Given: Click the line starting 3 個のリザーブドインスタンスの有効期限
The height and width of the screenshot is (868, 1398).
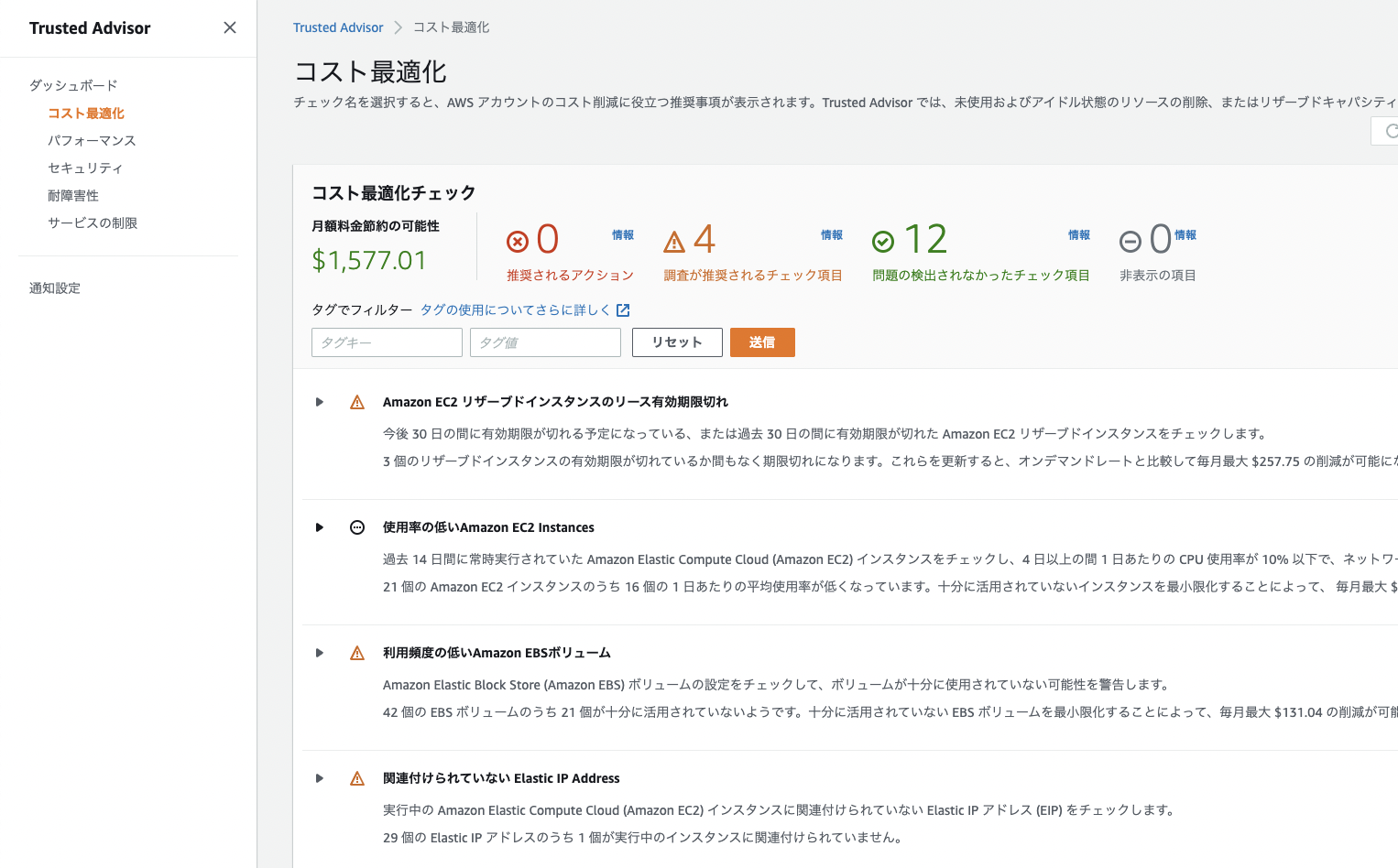Looking at the screenshot, I should click(890, 461).
